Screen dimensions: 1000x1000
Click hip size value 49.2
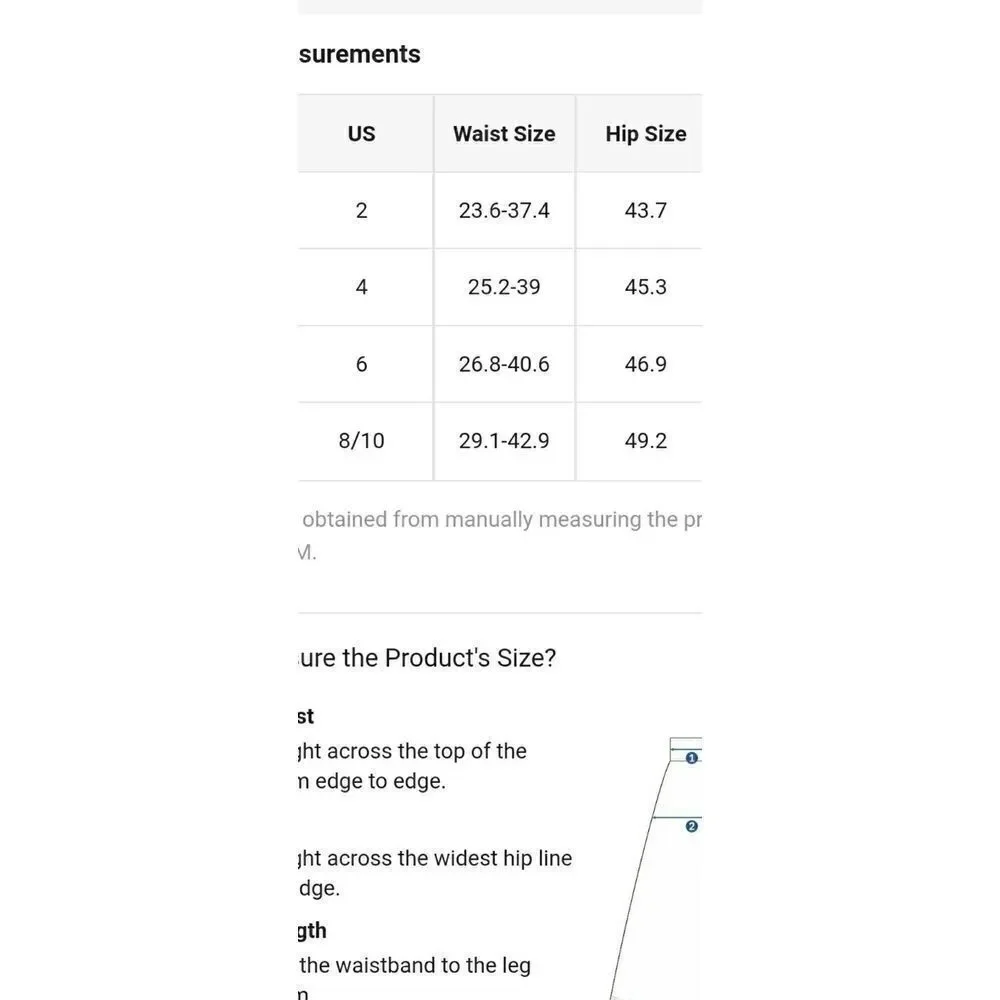pos(645,441)
